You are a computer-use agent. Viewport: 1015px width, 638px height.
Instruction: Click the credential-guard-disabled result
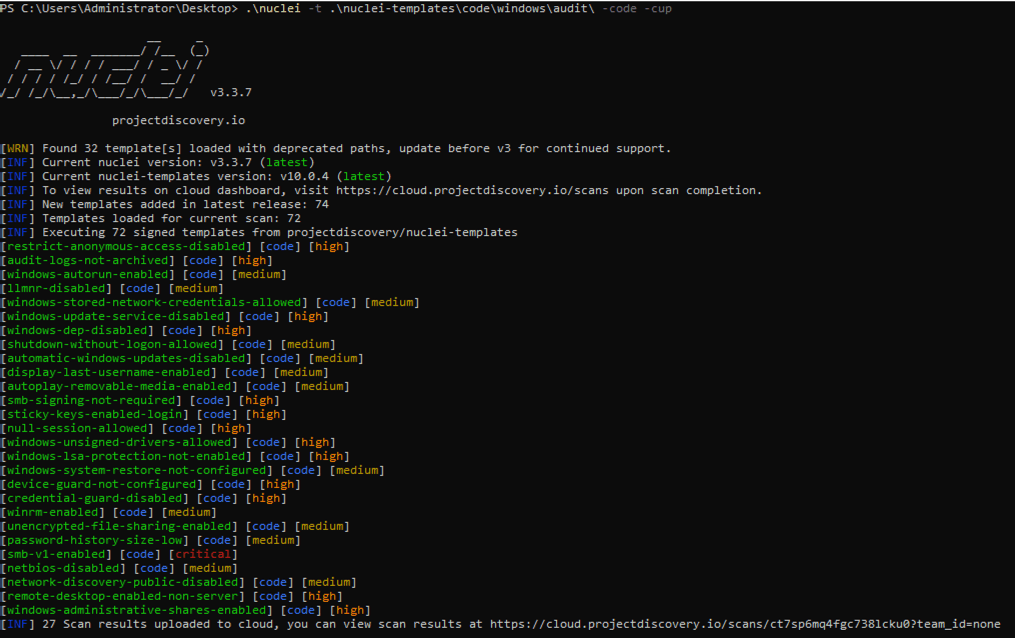tap(96, 498)
